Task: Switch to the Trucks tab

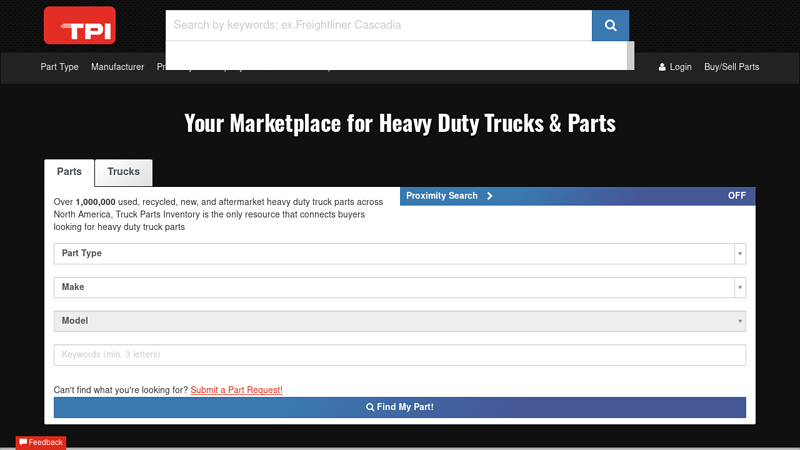Action: click(123, 172)
